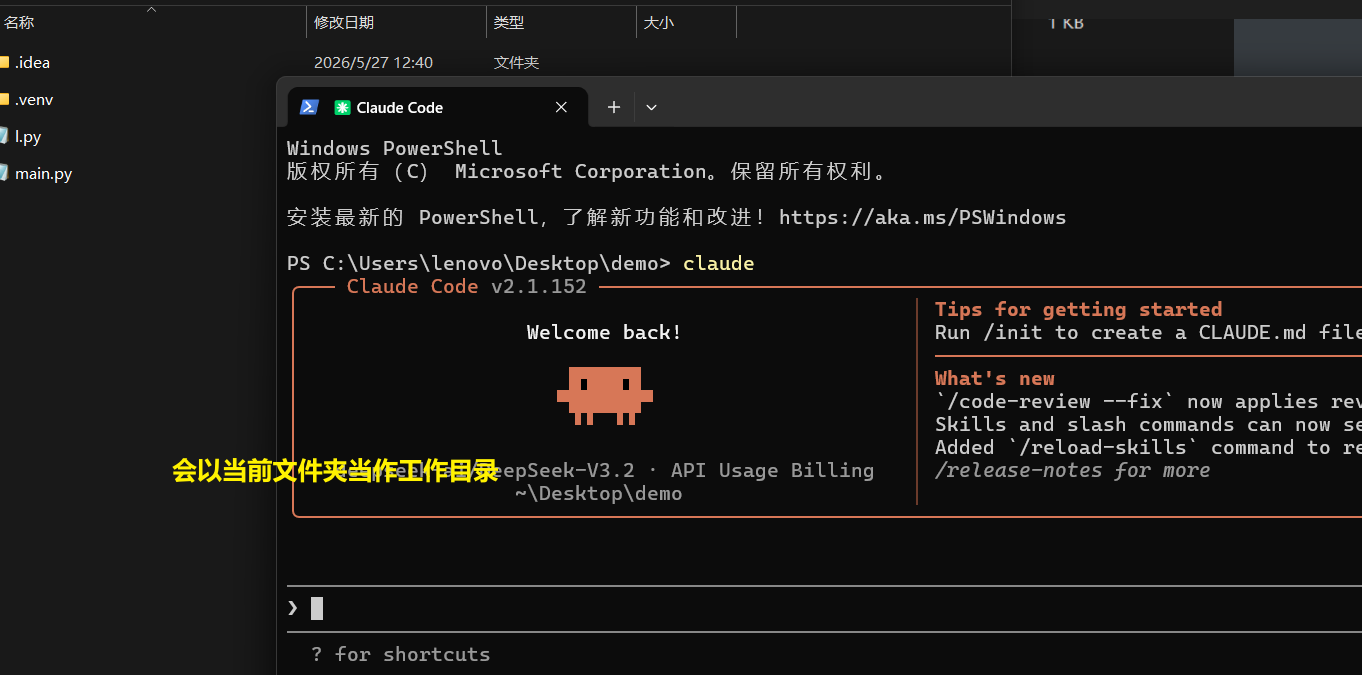Click the 'API Usage Billing' text
This screenshot has height=675, width=1362.
pos(772,470)
